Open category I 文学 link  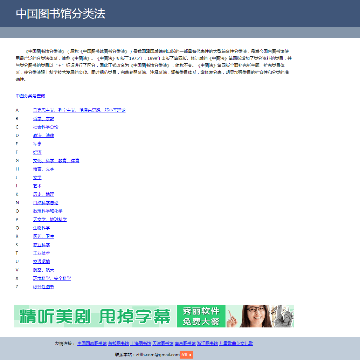point(37,178)
